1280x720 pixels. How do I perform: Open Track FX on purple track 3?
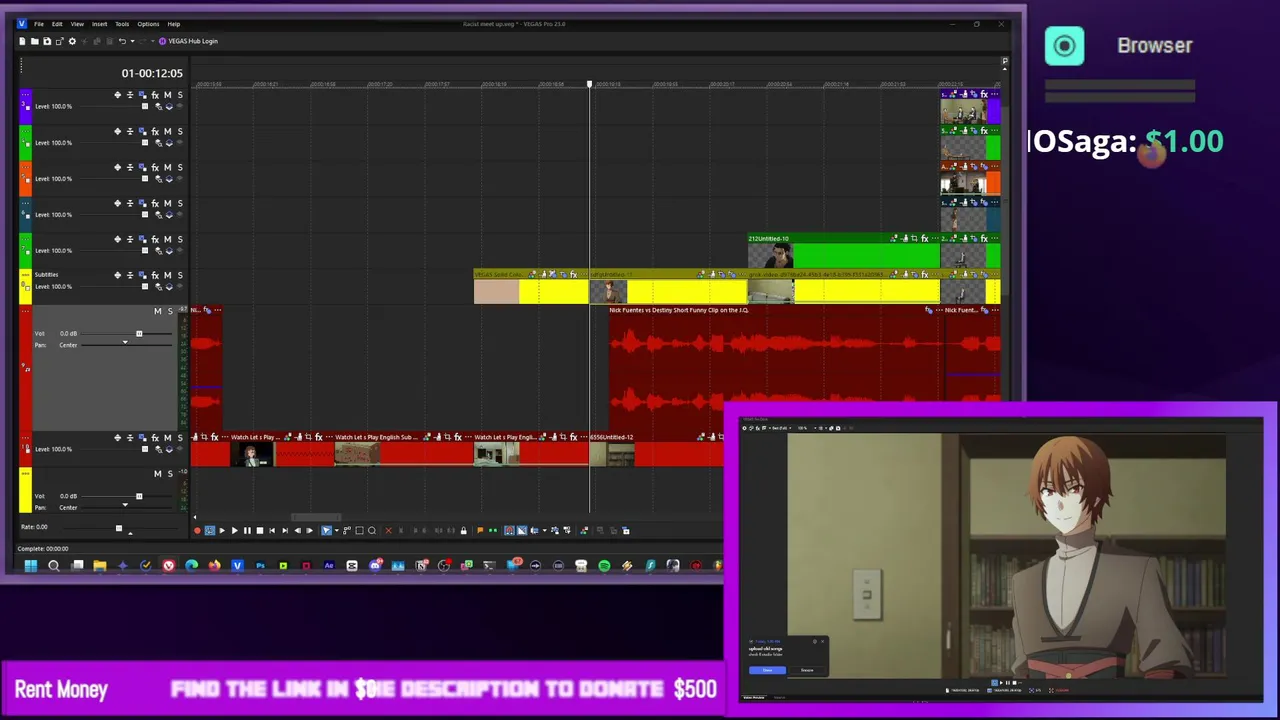(155, 95)
